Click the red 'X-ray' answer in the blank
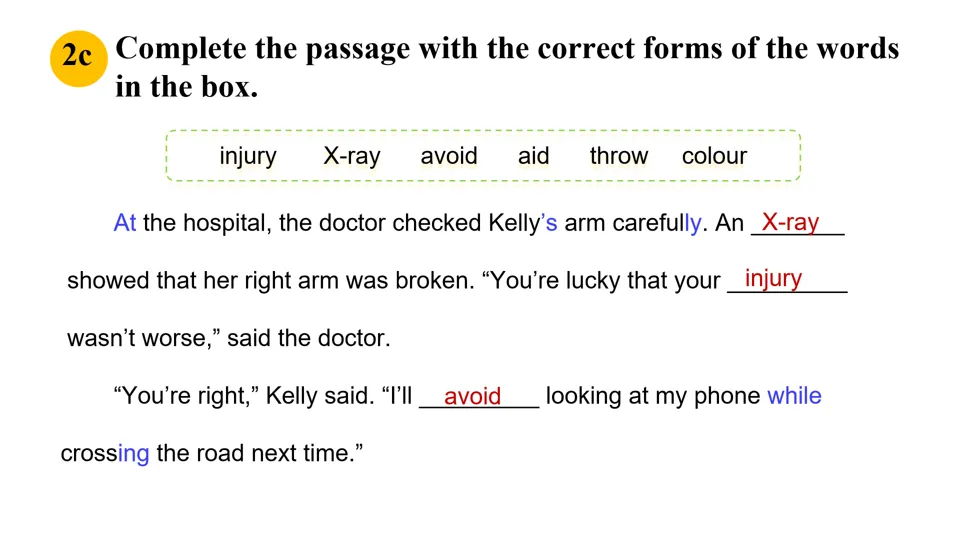Screen dimensions: 960x540 coord(790,222)
